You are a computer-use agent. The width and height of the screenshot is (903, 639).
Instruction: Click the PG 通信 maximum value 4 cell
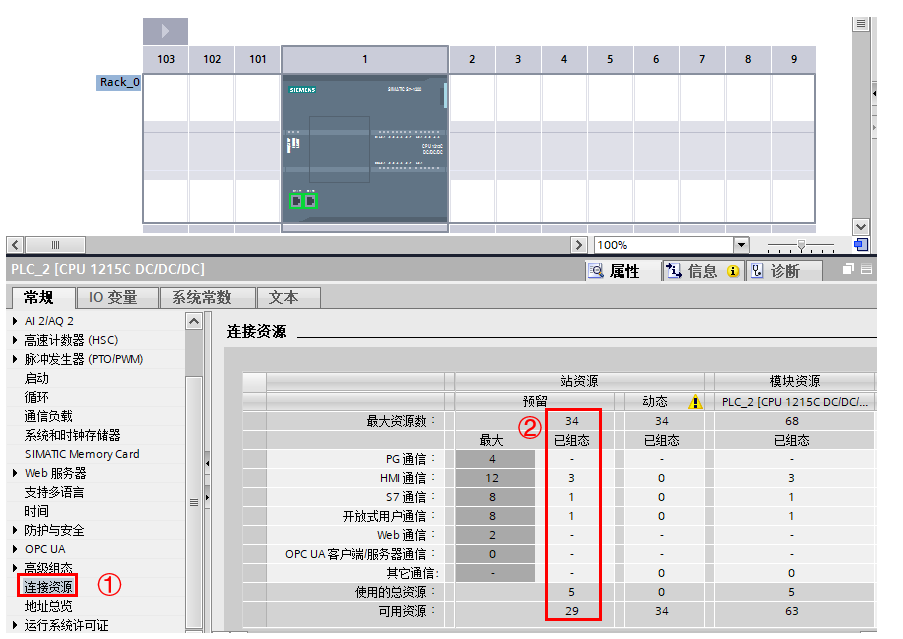click(493, 459)
